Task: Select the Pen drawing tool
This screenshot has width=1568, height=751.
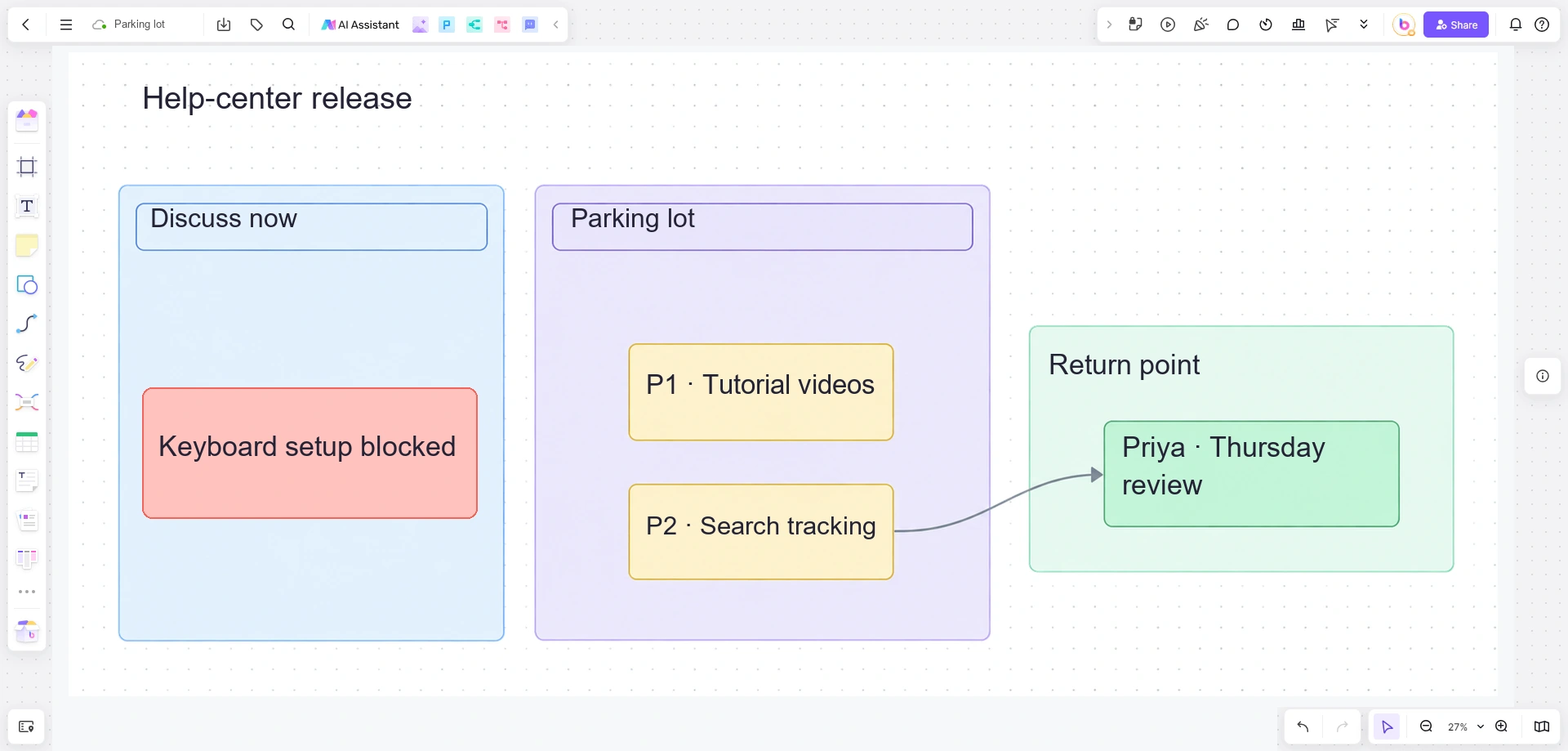Action: click(x=27, y=363)
